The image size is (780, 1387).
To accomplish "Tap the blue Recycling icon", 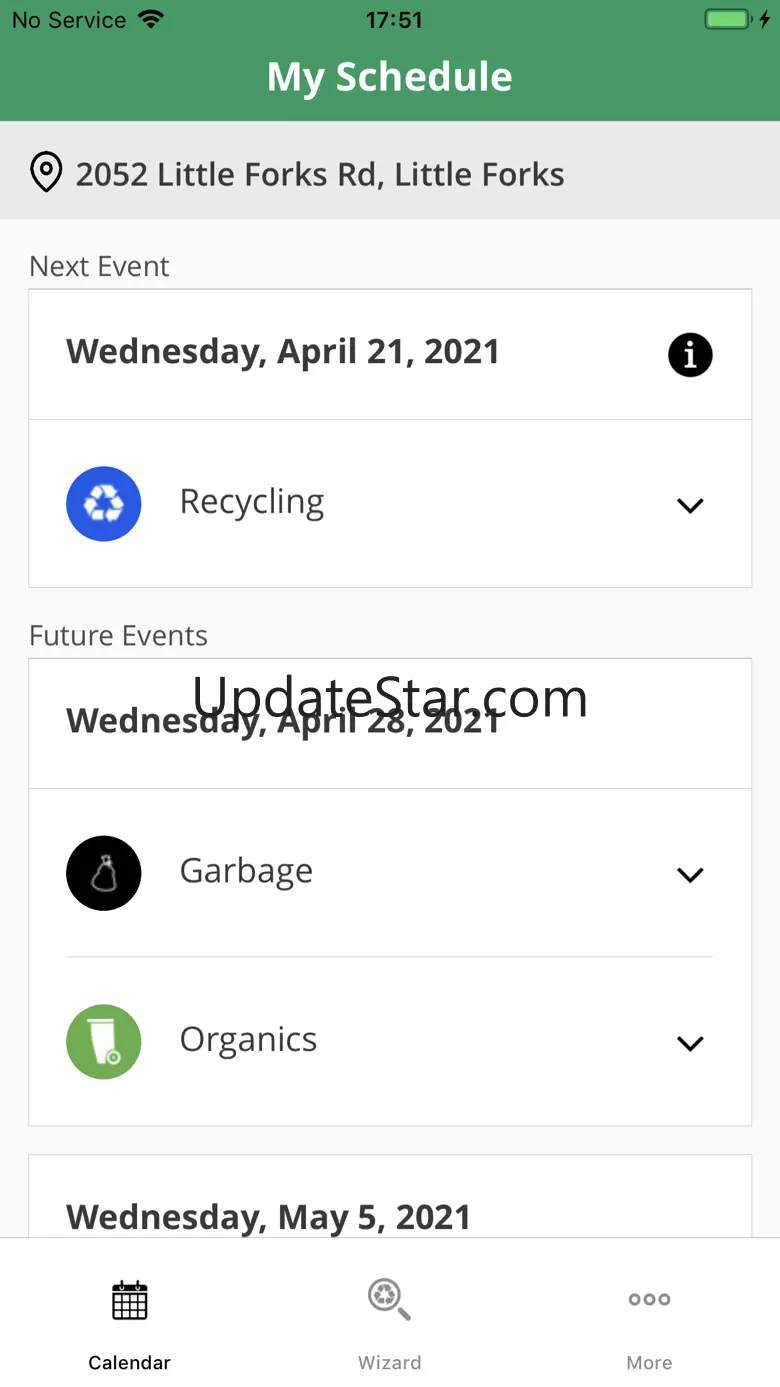I will (104, 504).
